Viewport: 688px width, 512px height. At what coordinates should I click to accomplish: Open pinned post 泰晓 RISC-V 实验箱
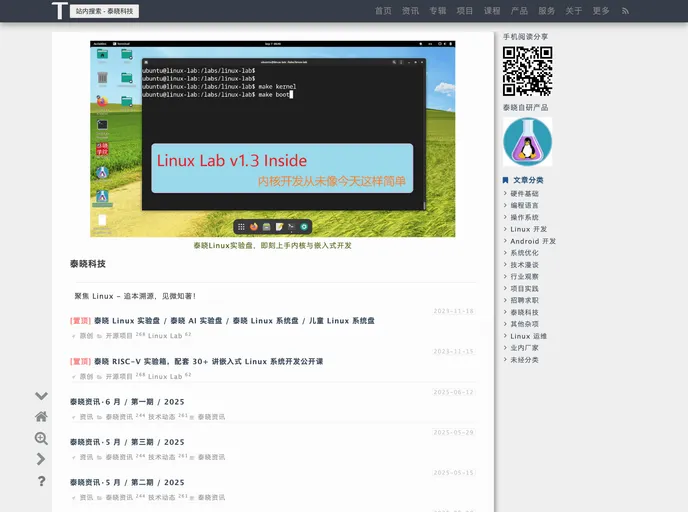pos(209,362)
